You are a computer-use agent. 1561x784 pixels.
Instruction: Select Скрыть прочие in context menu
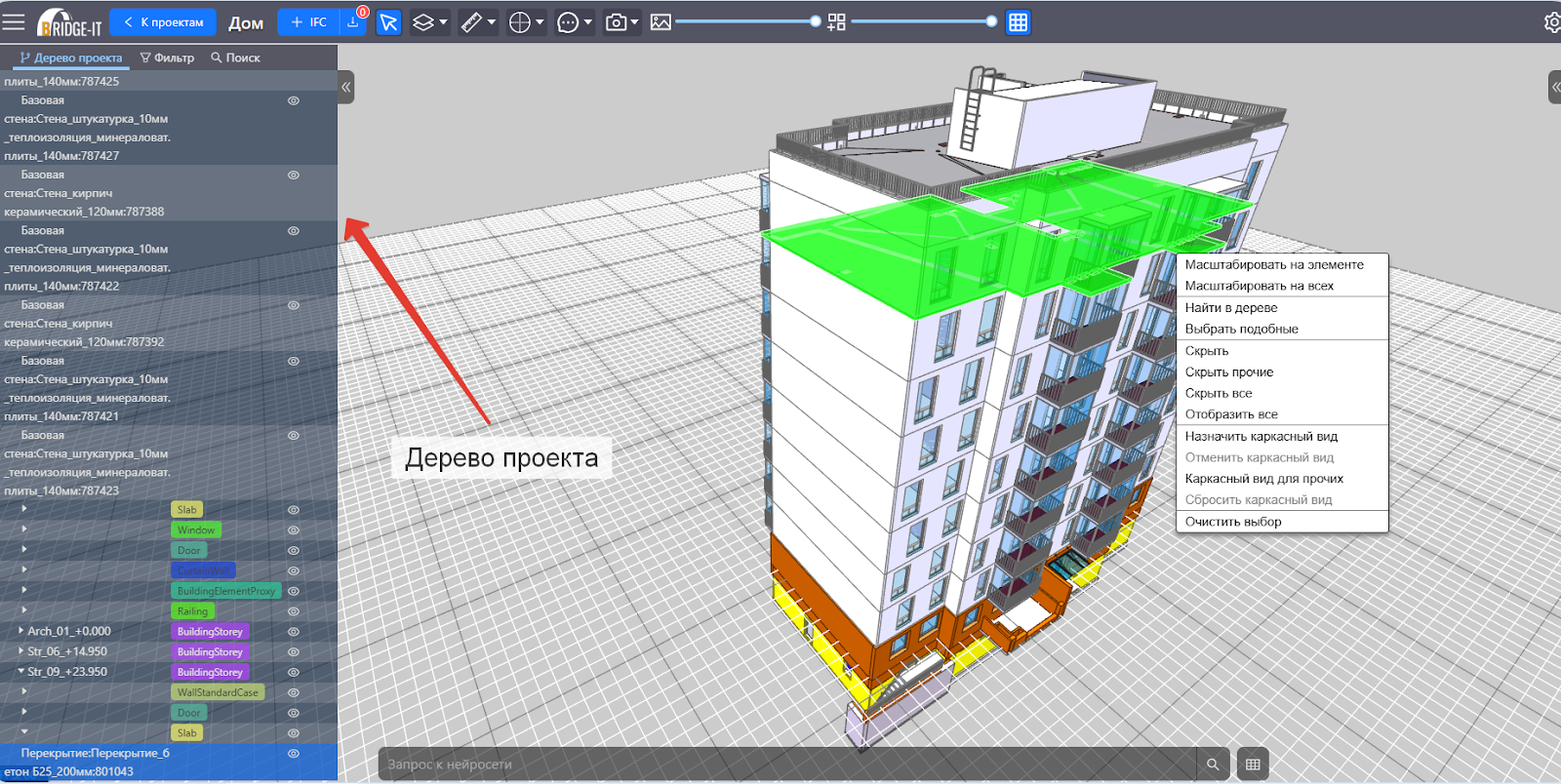(1229, 372)
